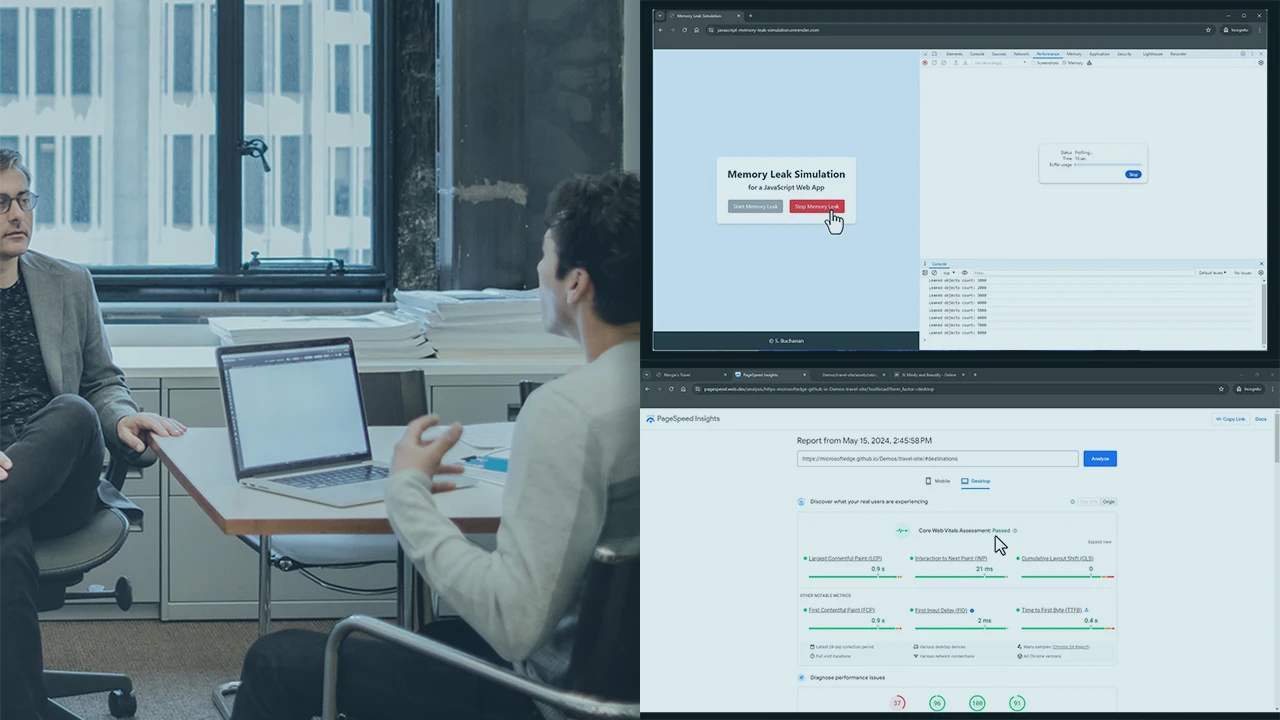The height and width of the screenshot is (720, 1280).
Task: Click the Stop Memory Leak button
Action: click(x=817, y=207)
